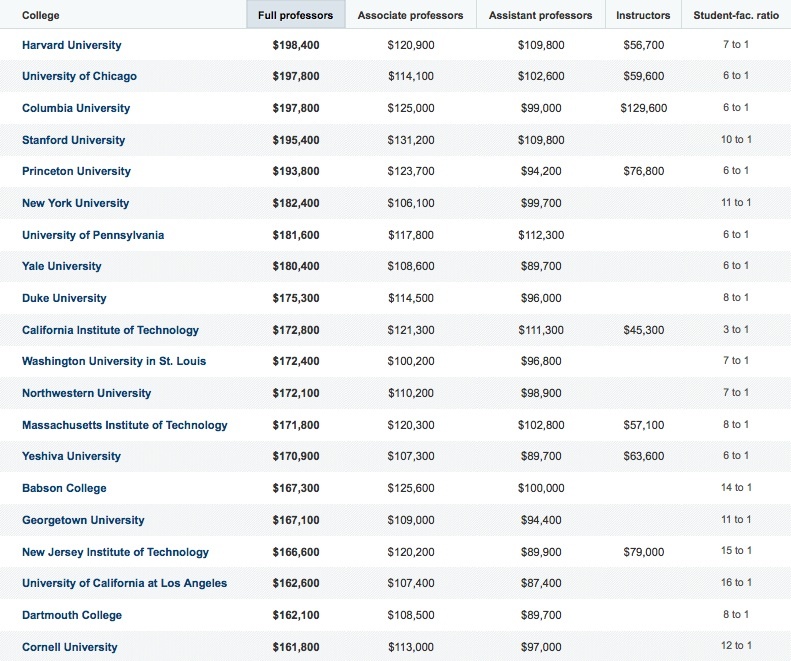This screenshot has width=791, height=661.
Task: Select Massachusetts Institute of Technology link
Action: point(124,425)
